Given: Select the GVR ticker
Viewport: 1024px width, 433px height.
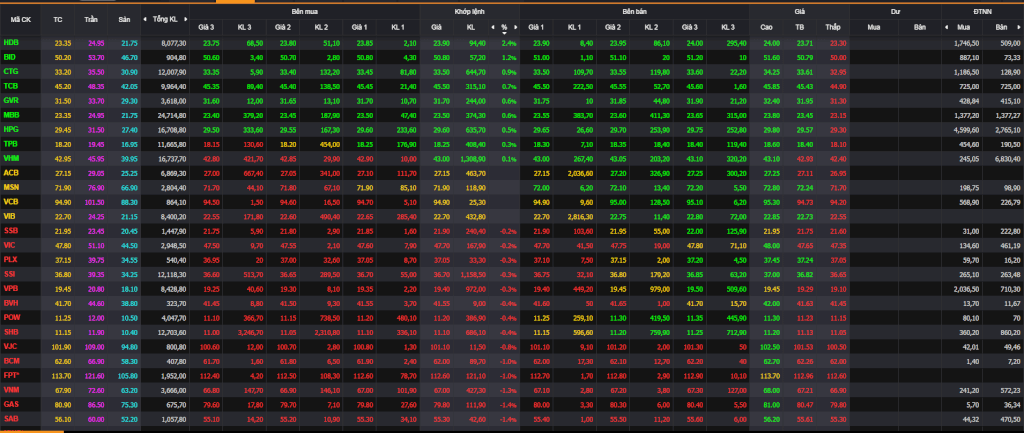Looking at the screenshot, I should tap(10, 100).
